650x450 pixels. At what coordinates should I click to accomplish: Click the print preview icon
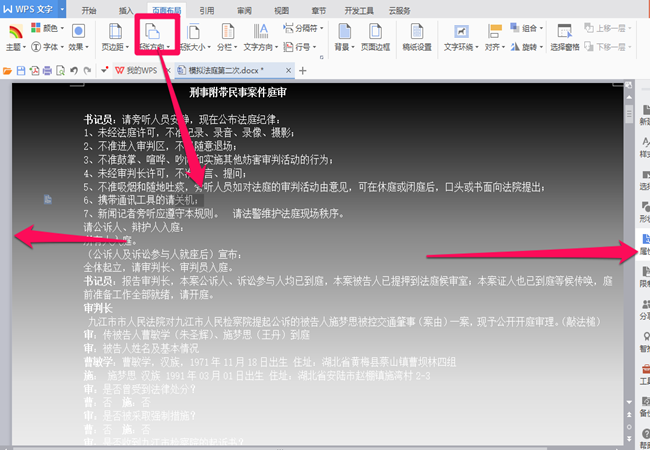[61, 71]
